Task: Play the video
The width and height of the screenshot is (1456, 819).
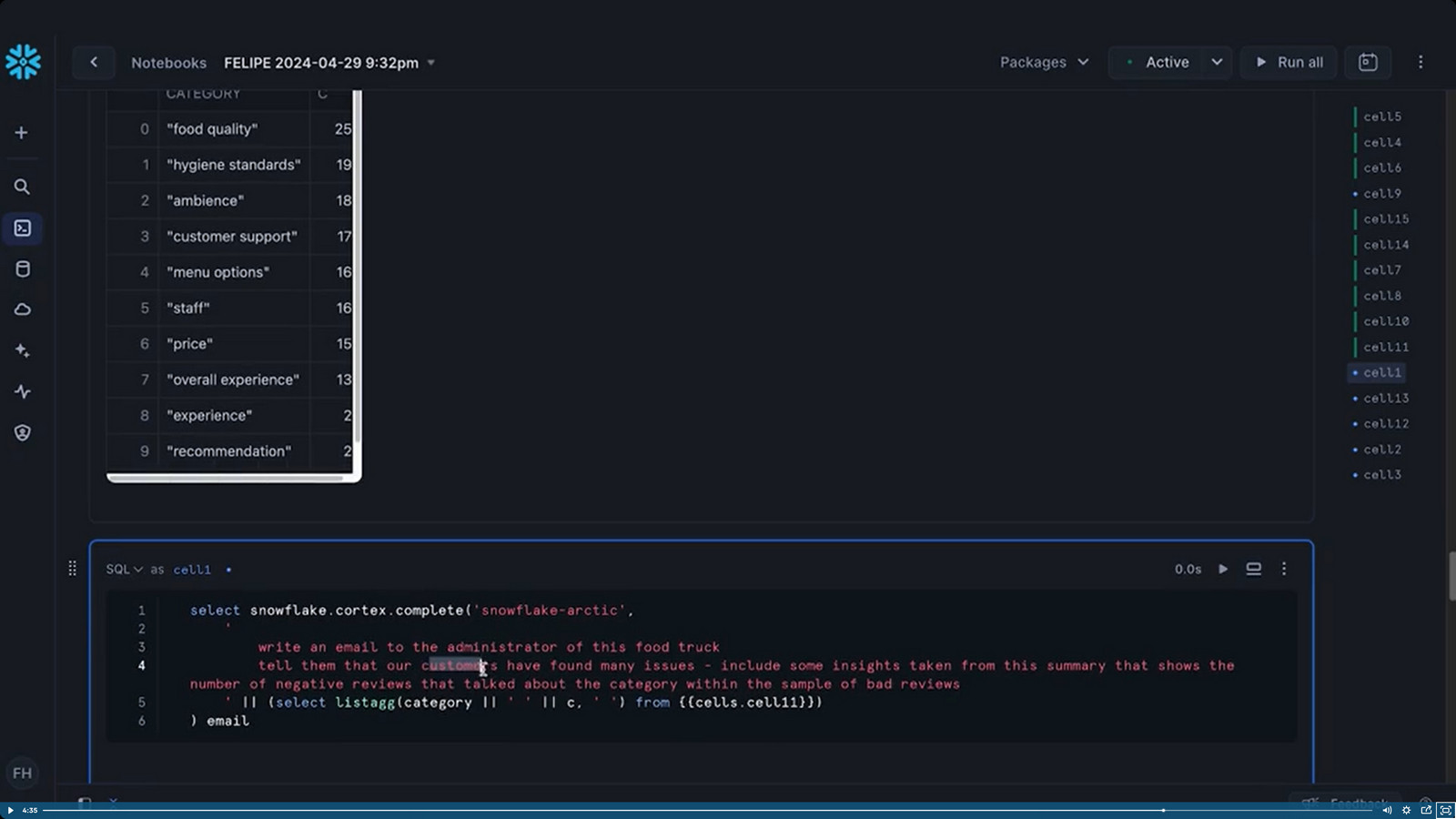Action: point(10,810)
